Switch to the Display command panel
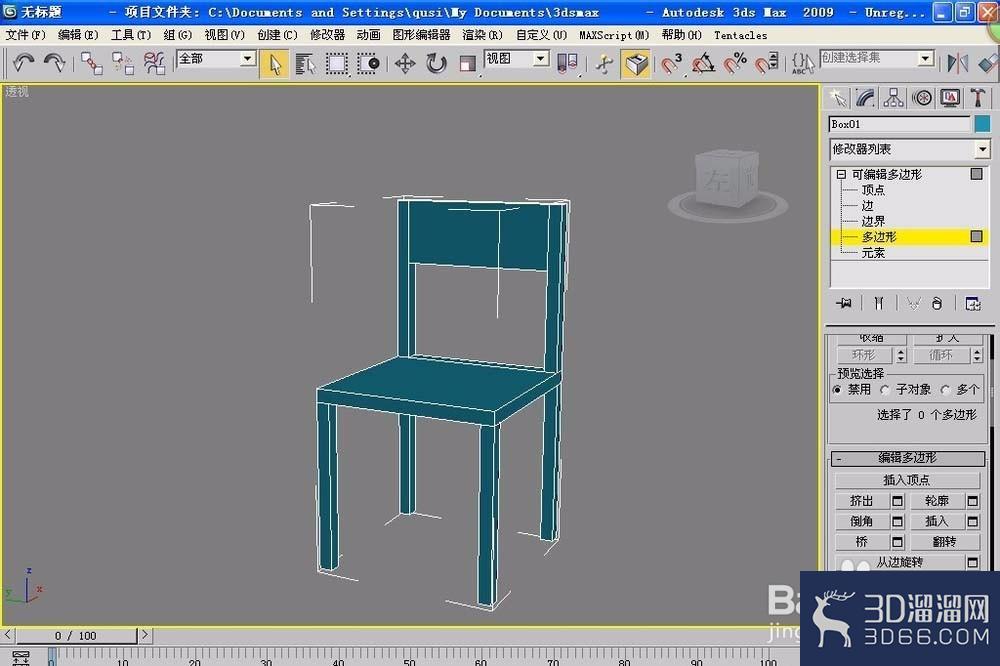The image size is (1000, 666). (x=950, y=98)
